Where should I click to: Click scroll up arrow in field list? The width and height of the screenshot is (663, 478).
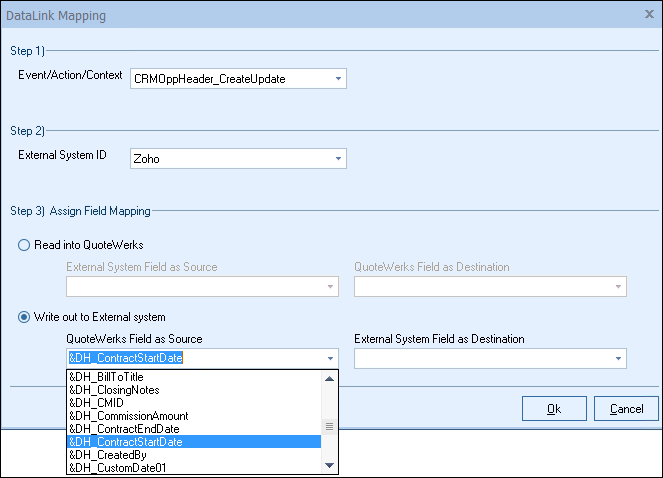[329, 378]
